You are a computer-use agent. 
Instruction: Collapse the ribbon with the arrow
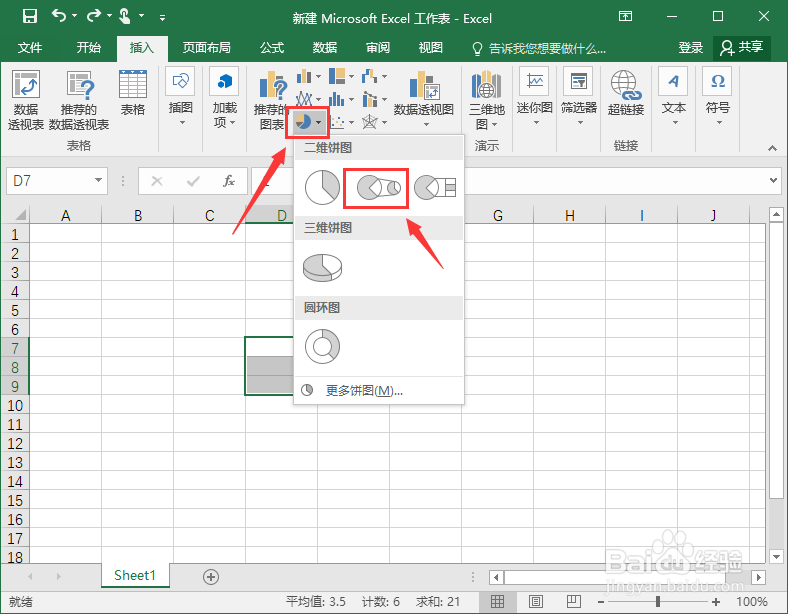tap(772, 148)
